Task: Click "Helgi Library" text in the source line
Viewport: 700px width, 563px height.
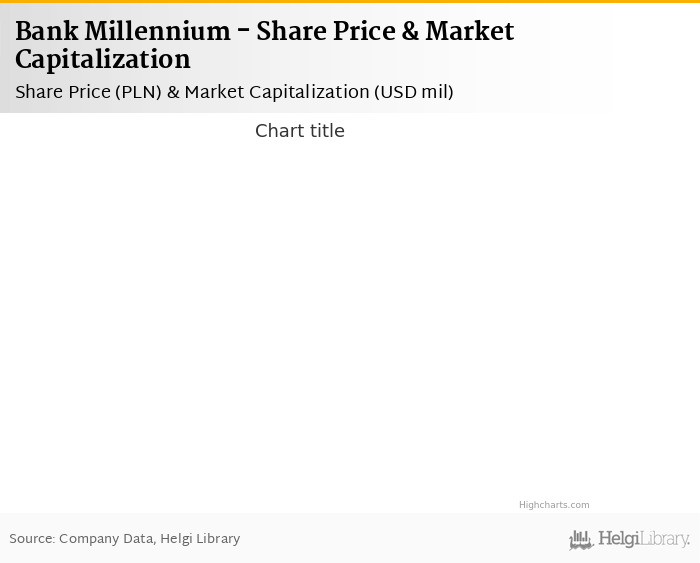Action: [x=200, y=539]
